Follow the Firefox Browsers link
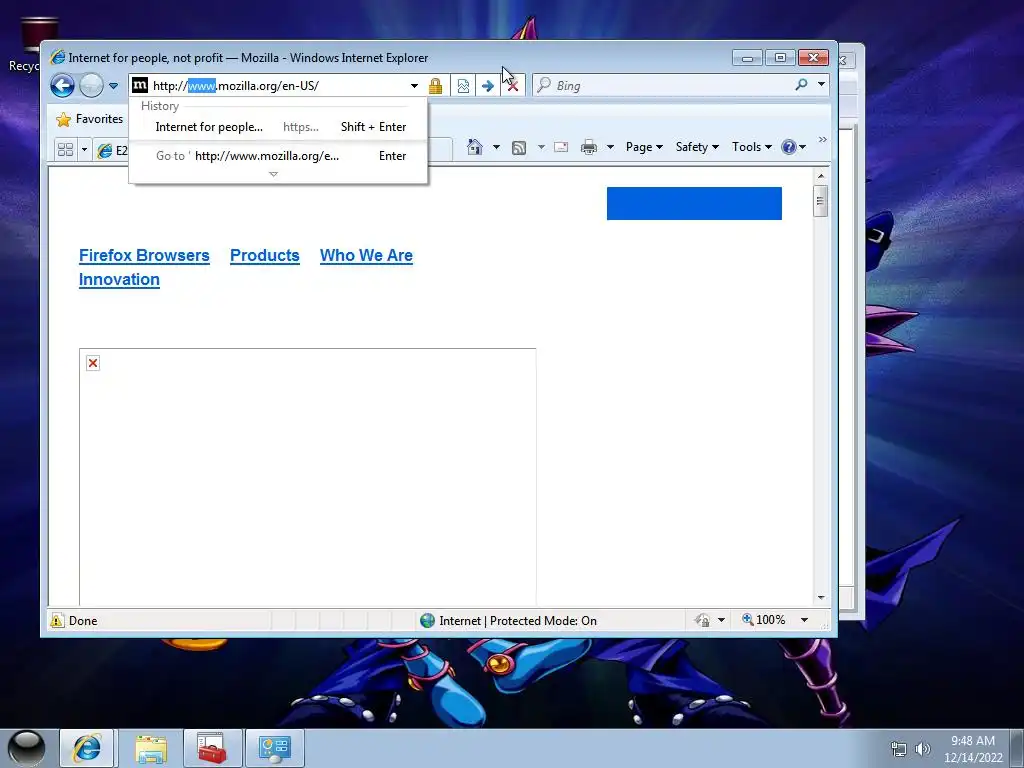 [144, 255]
